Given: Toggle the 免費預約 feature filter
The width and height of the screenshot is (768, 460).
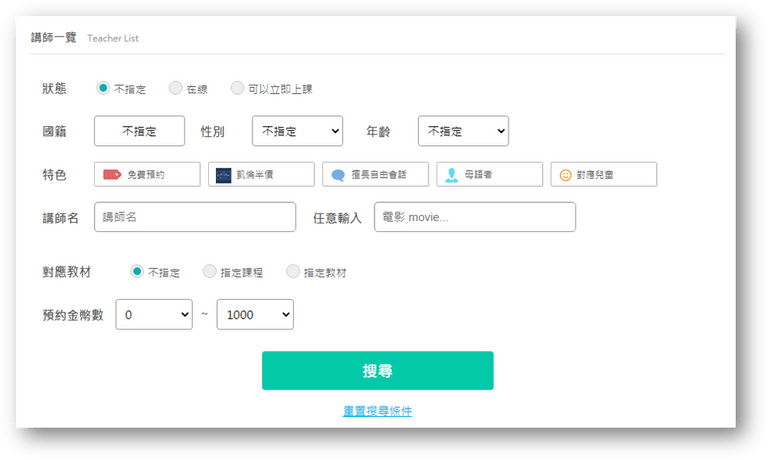Looking at the screenshot, I should [147, 174].
